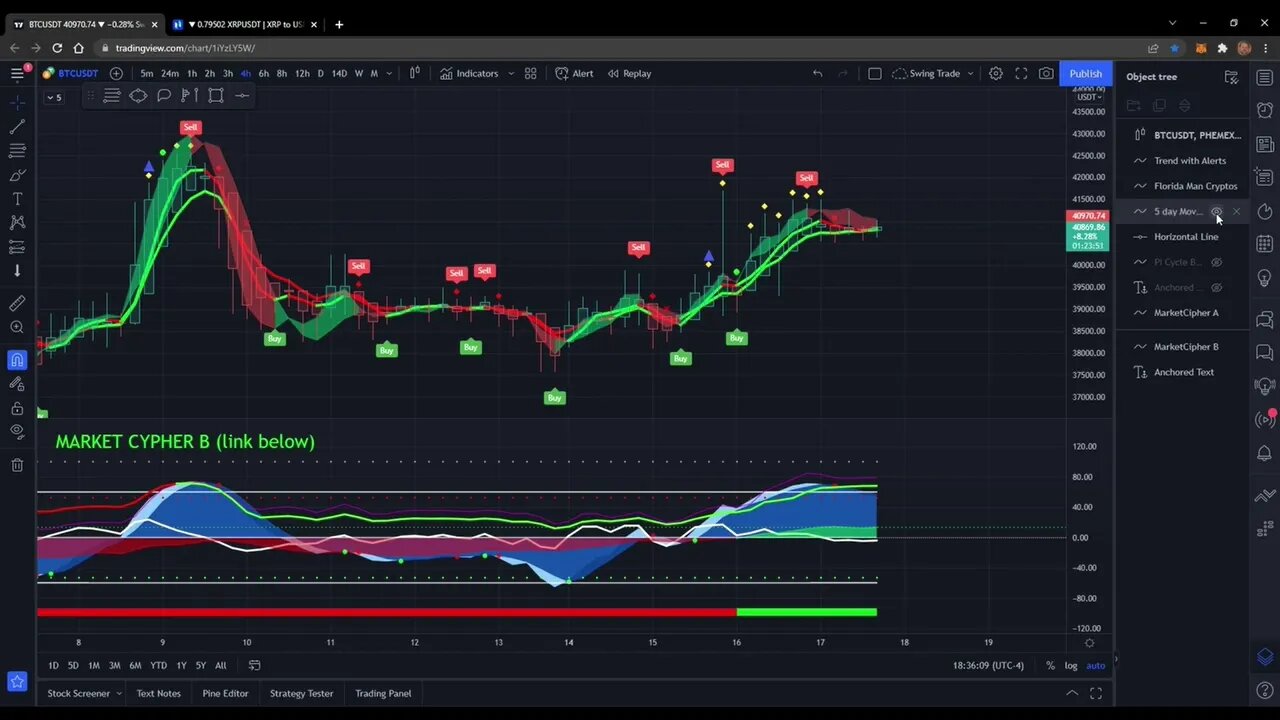The width and height of the screenshot is (1280, 720).
Task: Toggle the log scale
Action: click(1071, 665)
